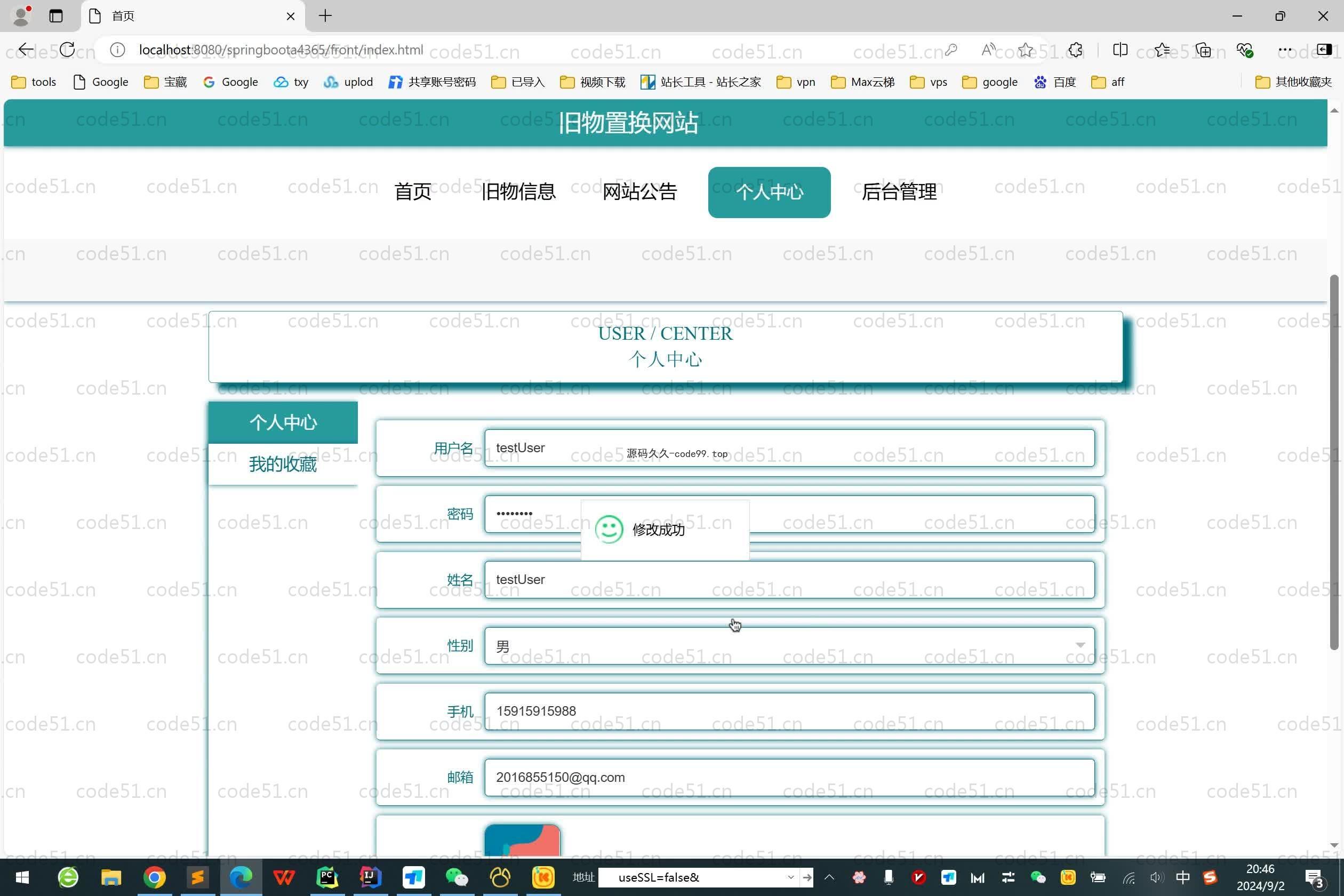
Task: Open the browser profile avatar
Action: click(x=21, y=16)
